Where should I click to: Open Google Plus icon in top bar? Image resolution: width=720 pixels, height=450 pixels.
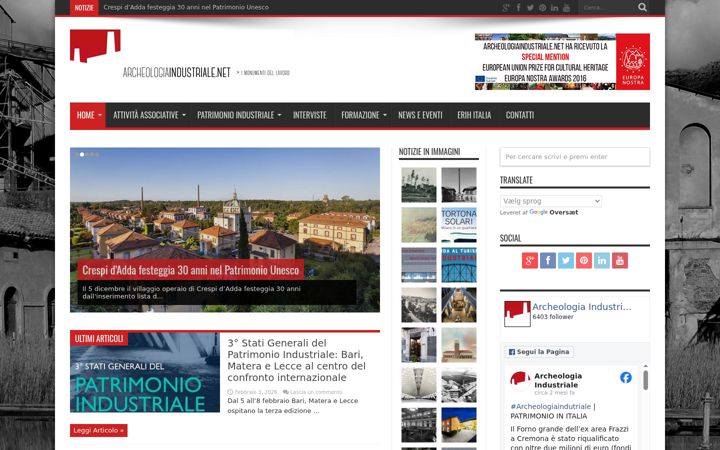click(x=506, y=7)
